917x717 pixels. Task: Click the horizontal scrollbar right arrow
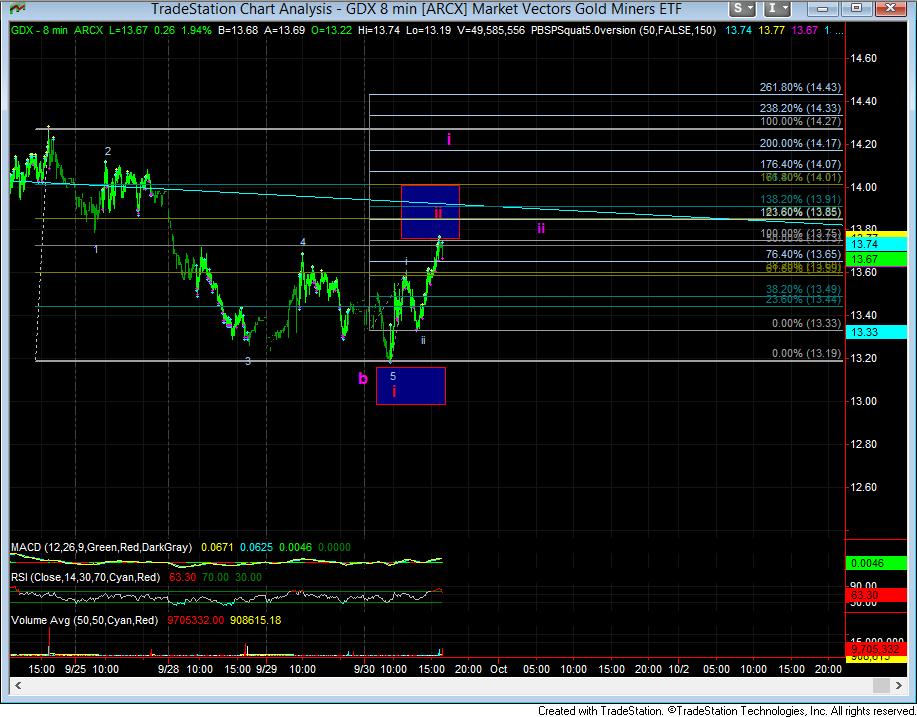[898, 685]
